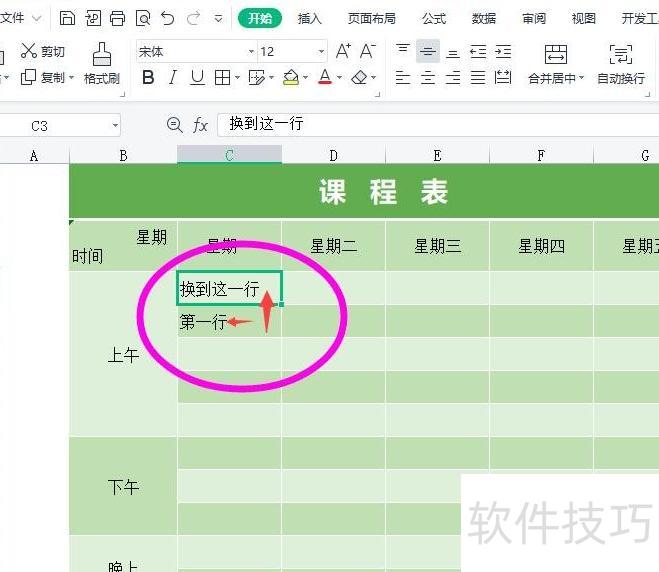Open the 数据 (Data) tab
This screenshot has width=659, height=572.
click(x=484, y=18)
